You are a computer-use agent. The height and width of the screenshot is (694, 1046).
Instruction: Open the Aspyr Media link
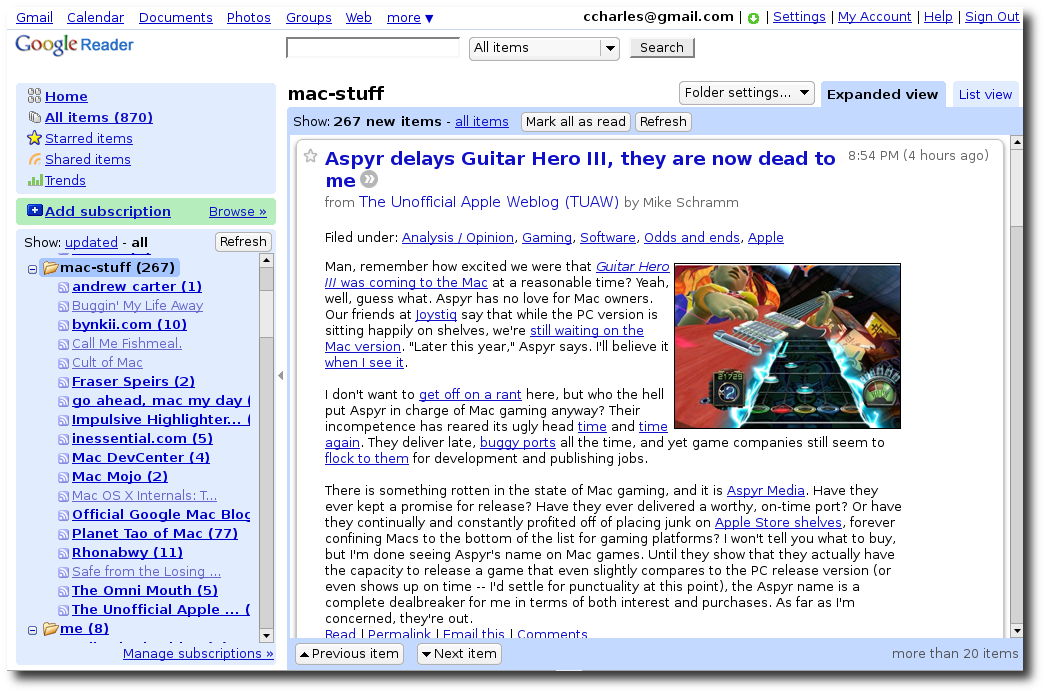tap(765, 490)
